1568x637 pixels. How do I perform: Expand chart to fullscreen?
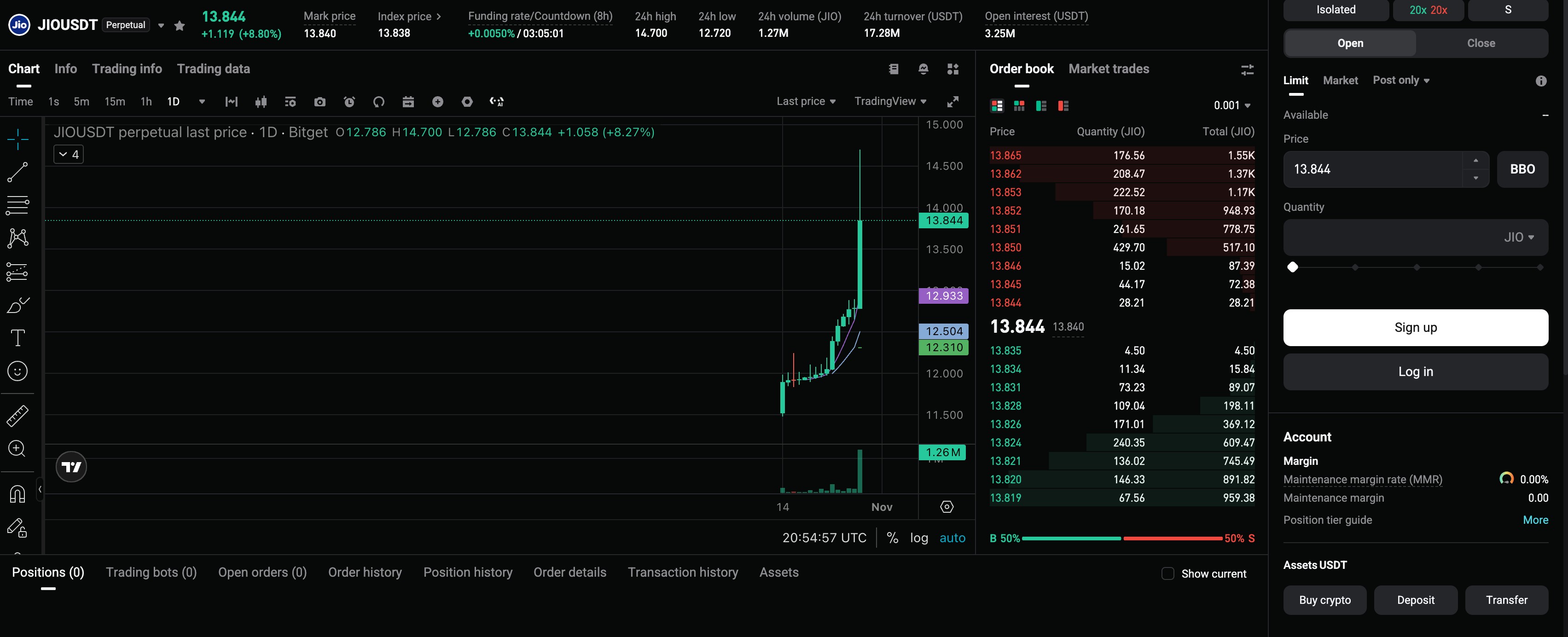pyautogui.click(x=952, y=102)
